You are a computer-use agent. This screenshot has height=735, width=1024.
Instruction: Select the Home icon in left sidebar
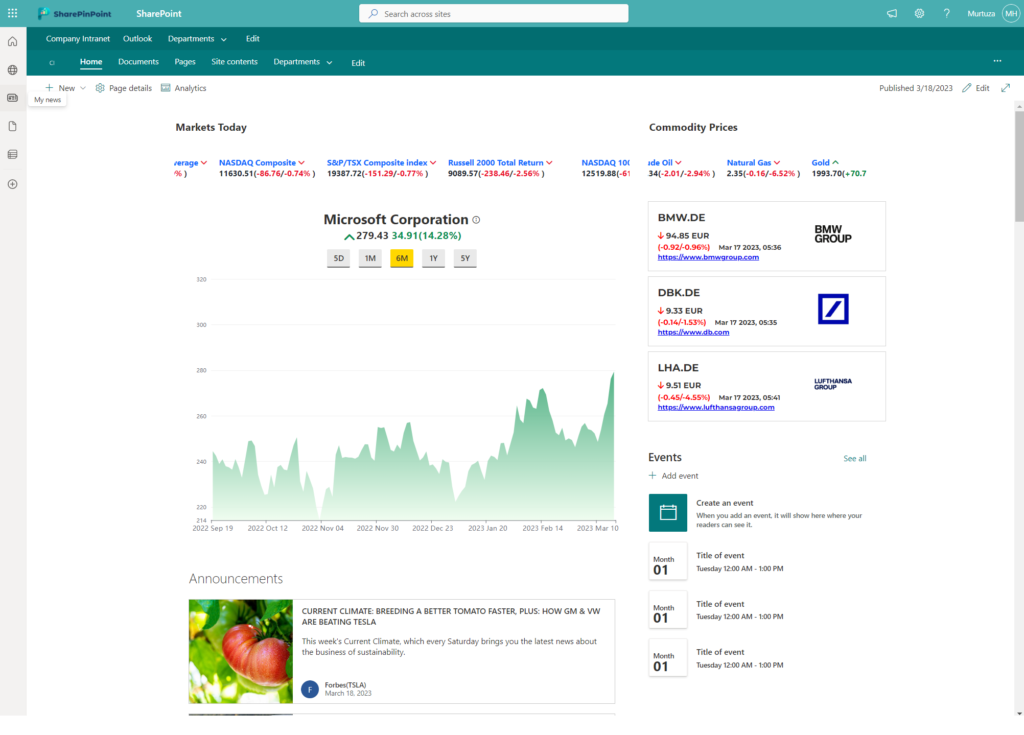(12, 40)
